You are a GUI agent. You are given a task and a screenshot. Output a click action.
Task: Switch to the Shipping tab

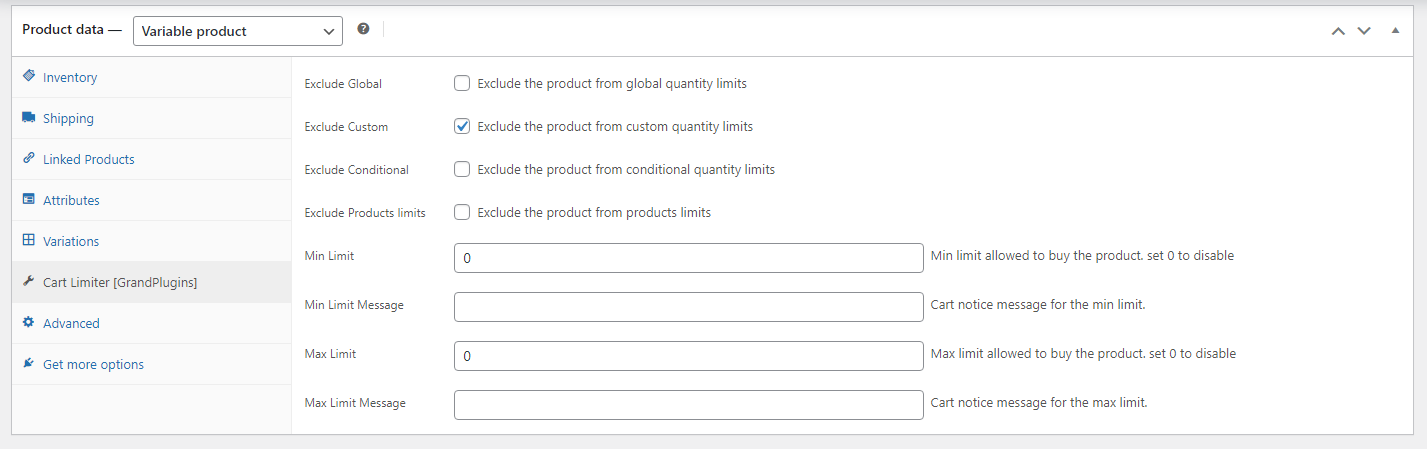68,118
